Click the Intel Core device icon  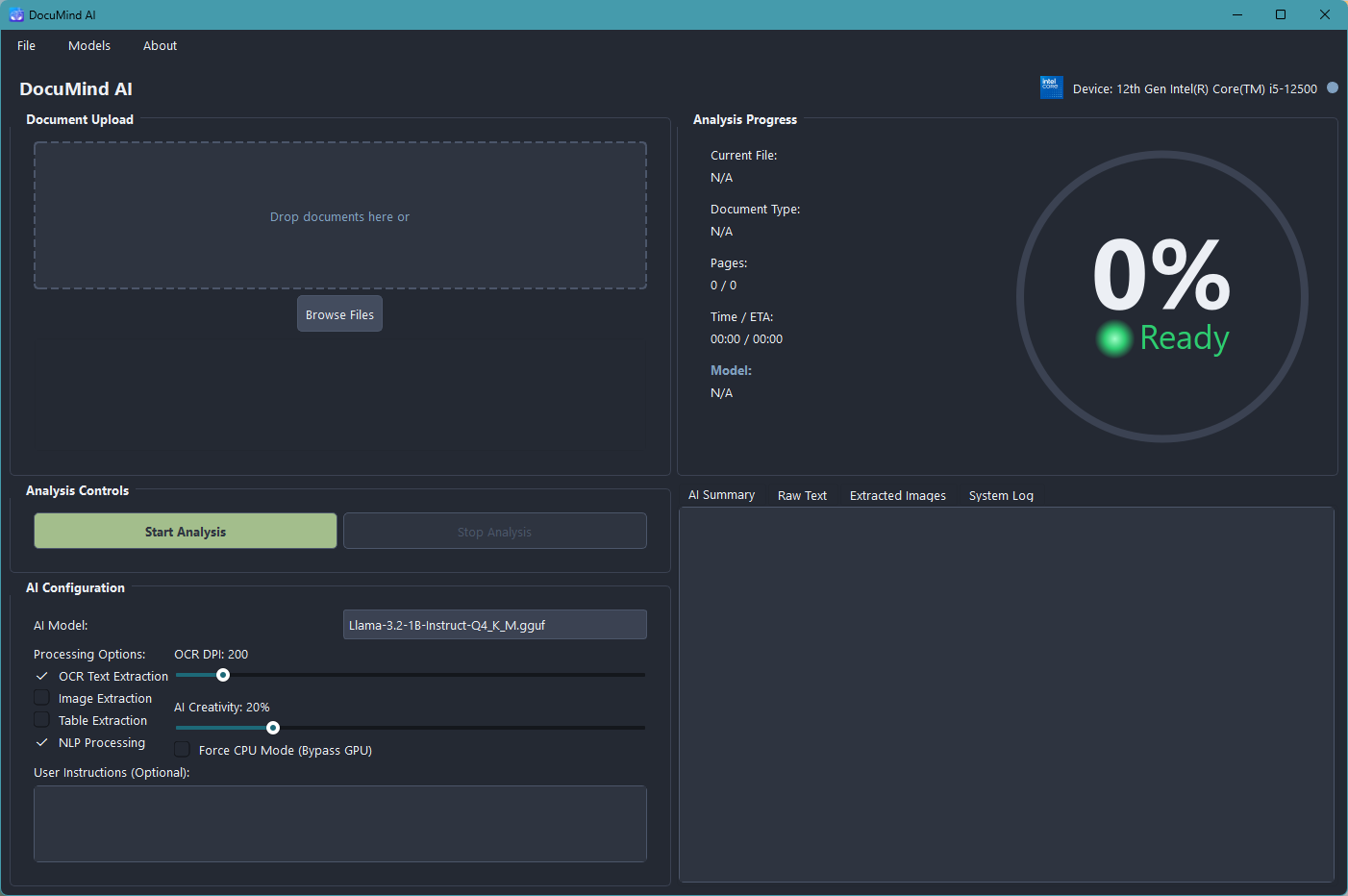(x=1051, y=87)
